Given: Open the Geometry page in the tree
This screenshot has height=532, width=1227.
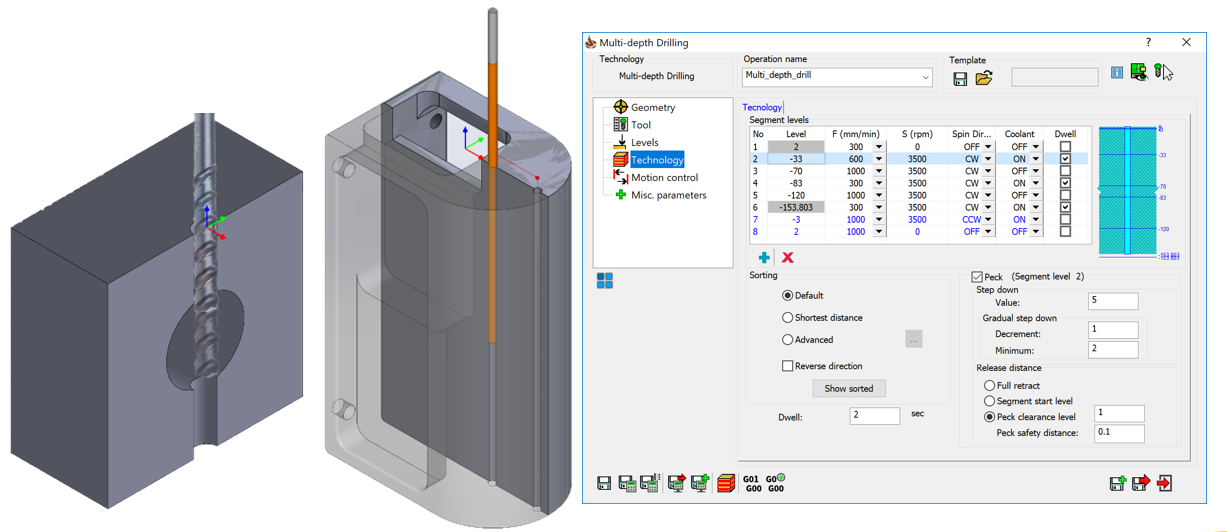Looking at the screenshot, I should point(652,107).
